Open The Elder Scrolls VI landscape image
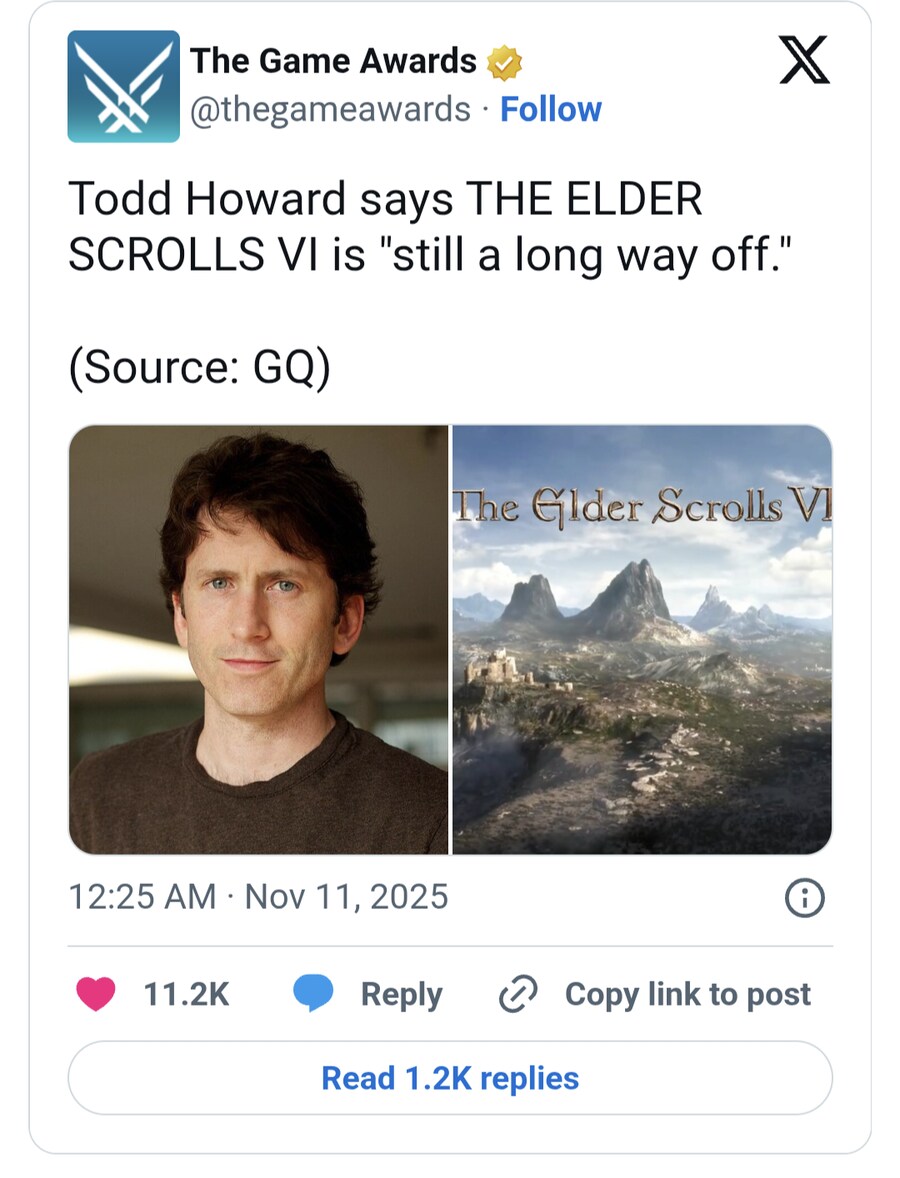Image resolution: width=900 pixels, height=1178 pixels. pos(642,639)
